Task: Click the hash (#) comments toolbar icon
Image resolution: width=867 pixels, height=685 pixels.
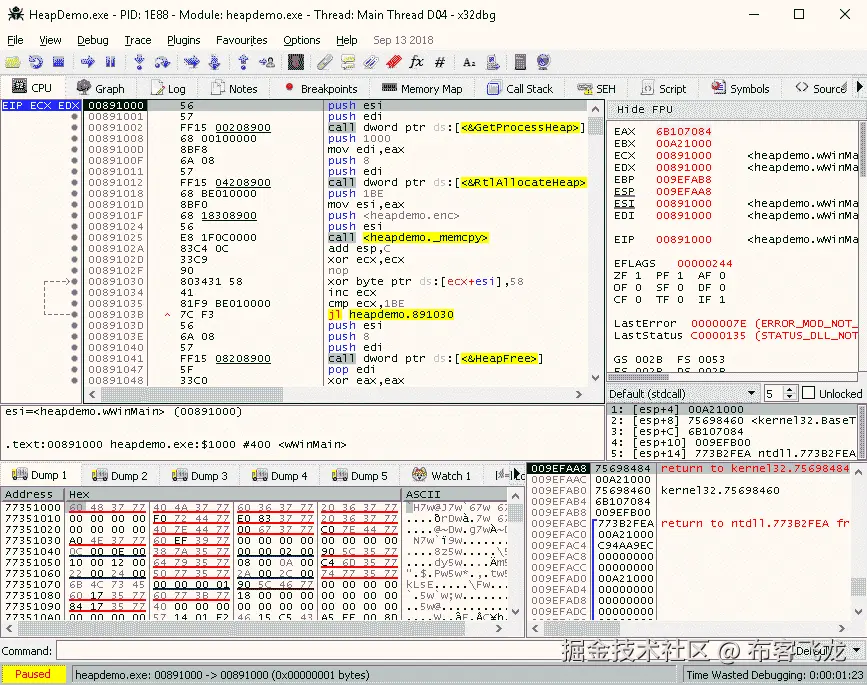Action: [440, 62]
